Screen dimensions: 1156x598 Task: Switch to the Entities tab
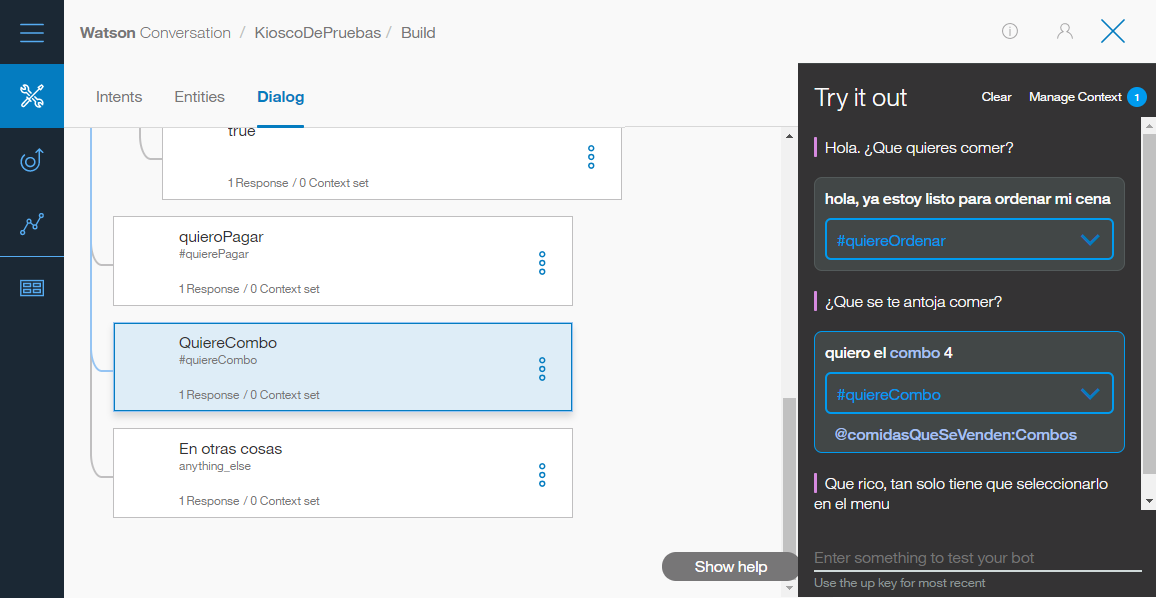pos(199,97)
